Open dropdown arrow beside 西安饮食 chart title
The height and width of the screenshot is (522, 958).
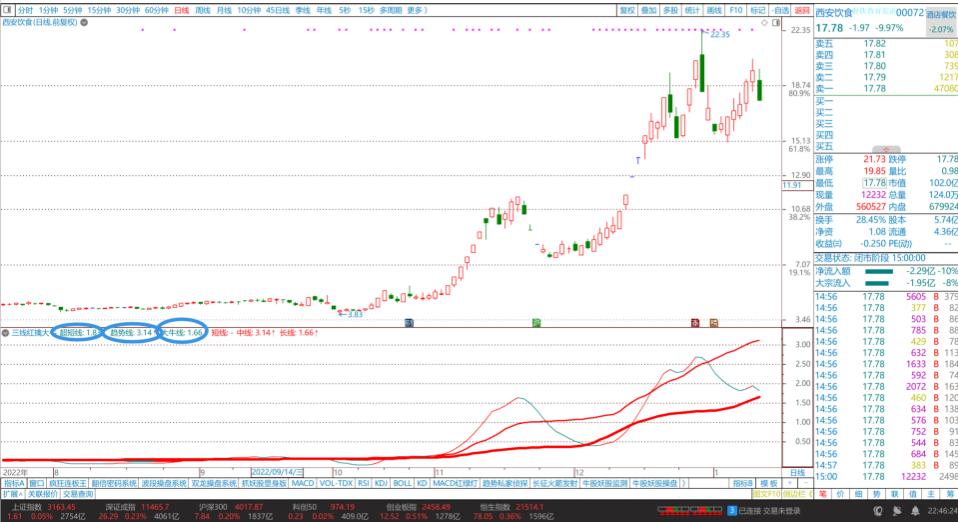84,22
